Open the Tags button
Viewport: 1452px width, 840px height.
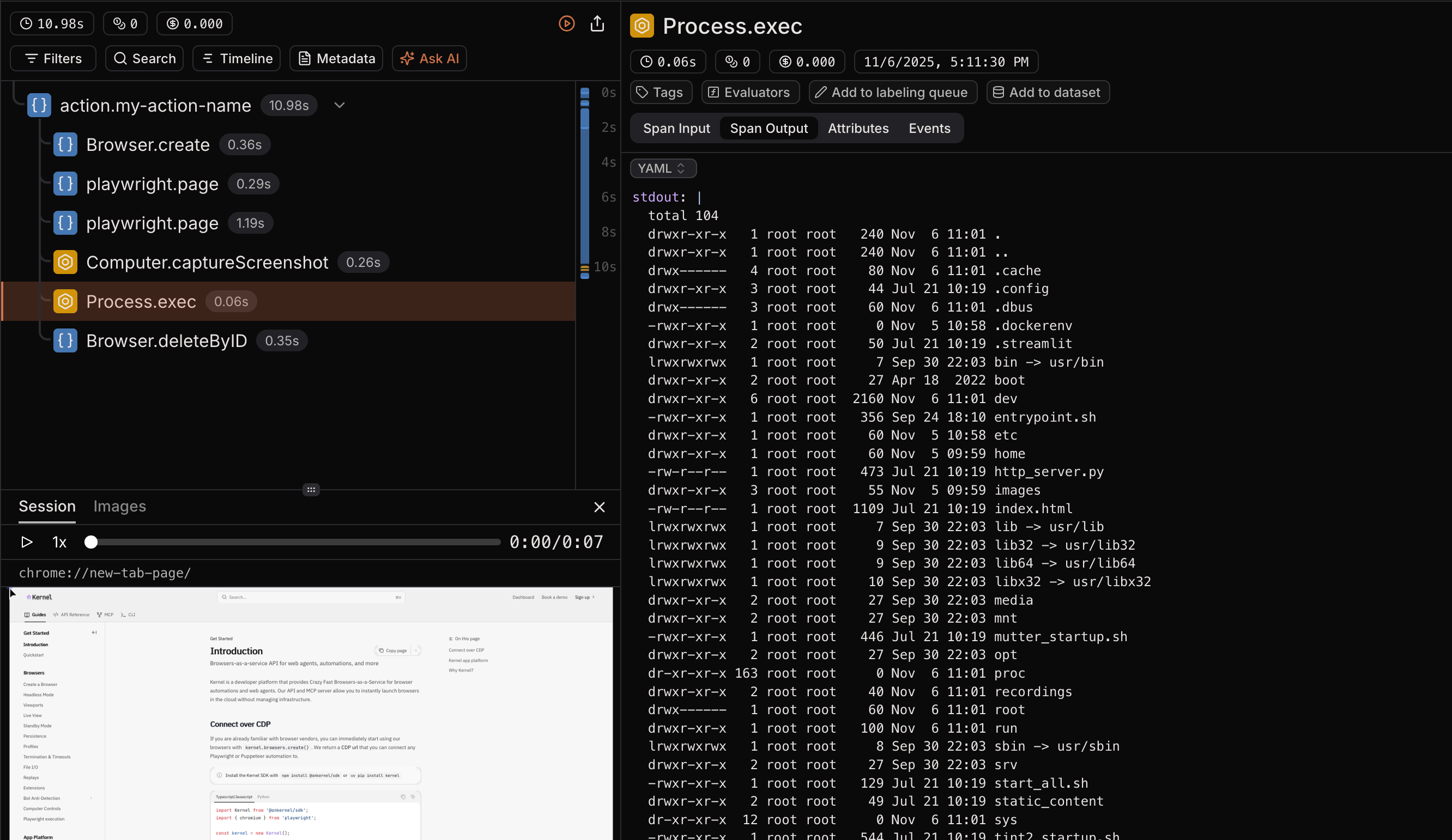click(661, 92)
